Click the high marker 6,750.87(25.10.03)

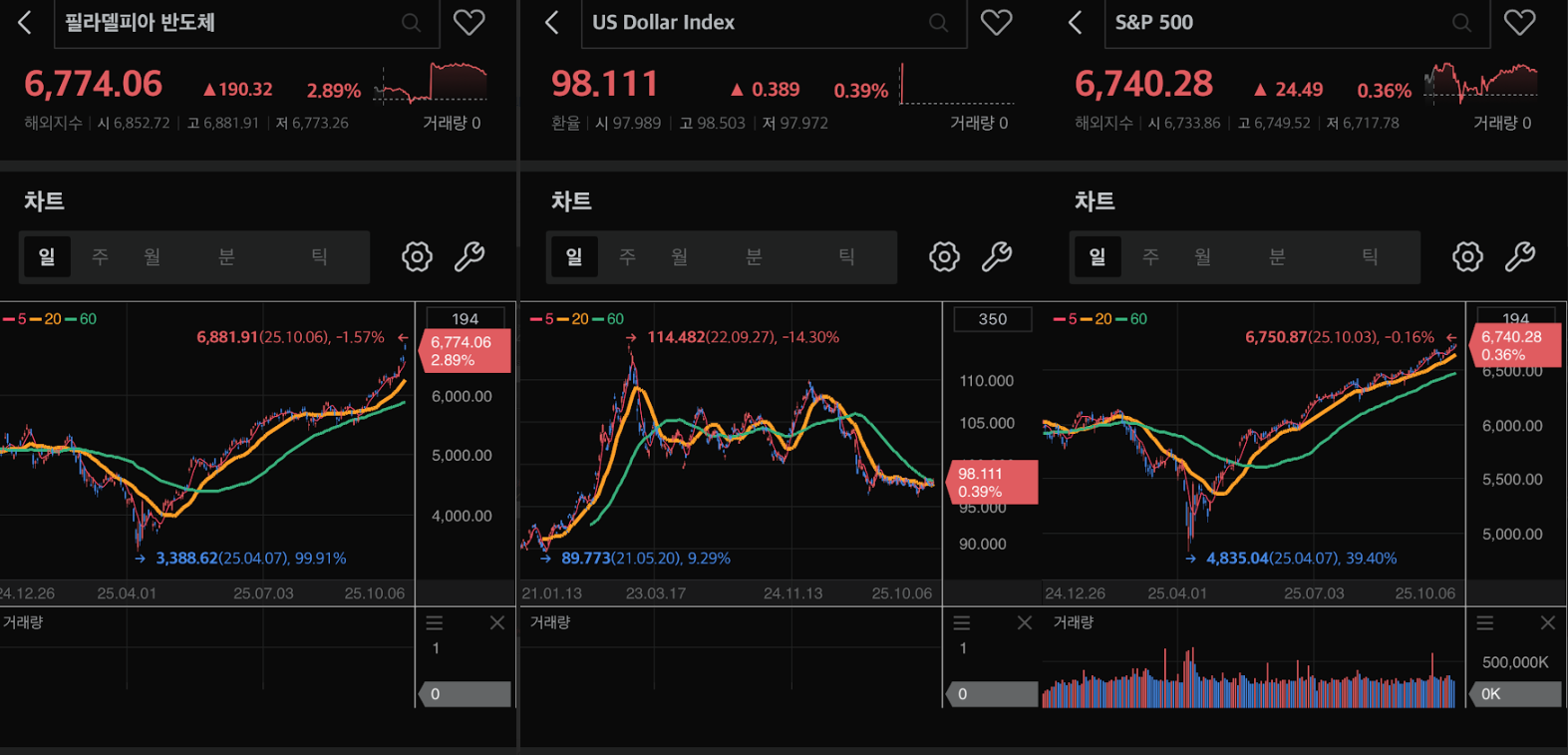pos(1340,337)
